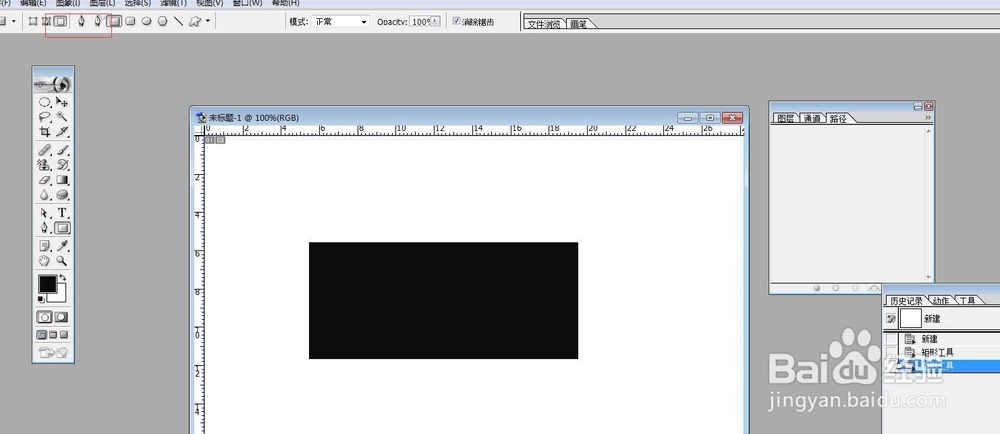
Task: Open 视图(V) menu
Action: coord(209,3)
